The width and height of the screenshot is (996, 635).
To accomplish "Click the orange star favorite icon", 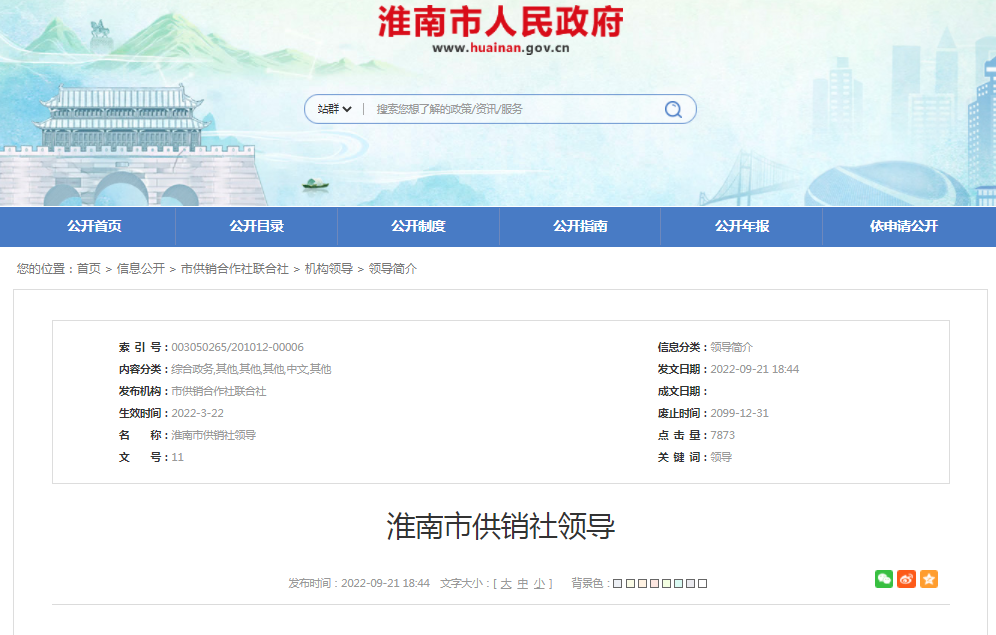I will [929, 579].
